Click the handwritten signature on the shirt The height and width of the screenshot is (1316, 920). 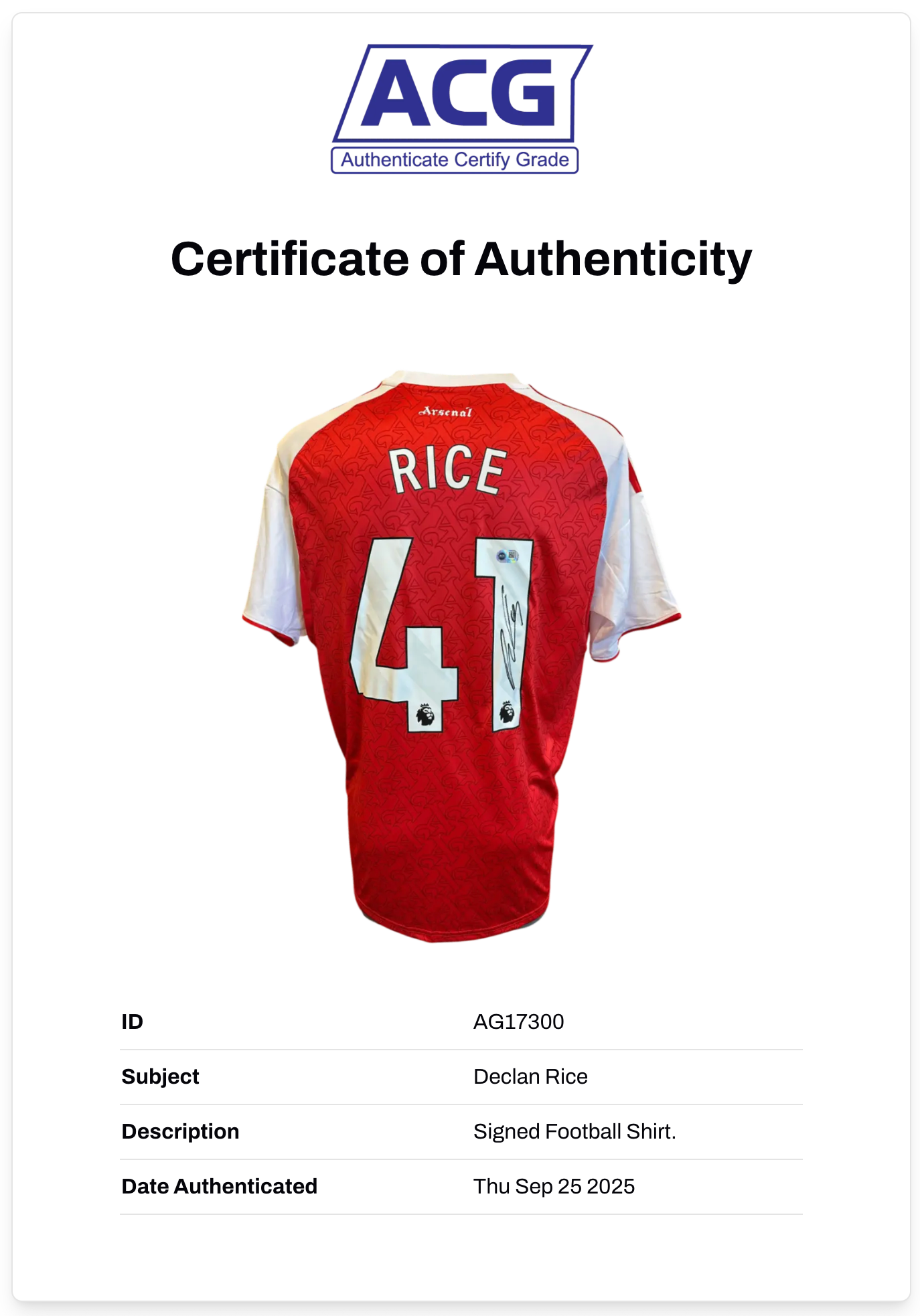510,636
